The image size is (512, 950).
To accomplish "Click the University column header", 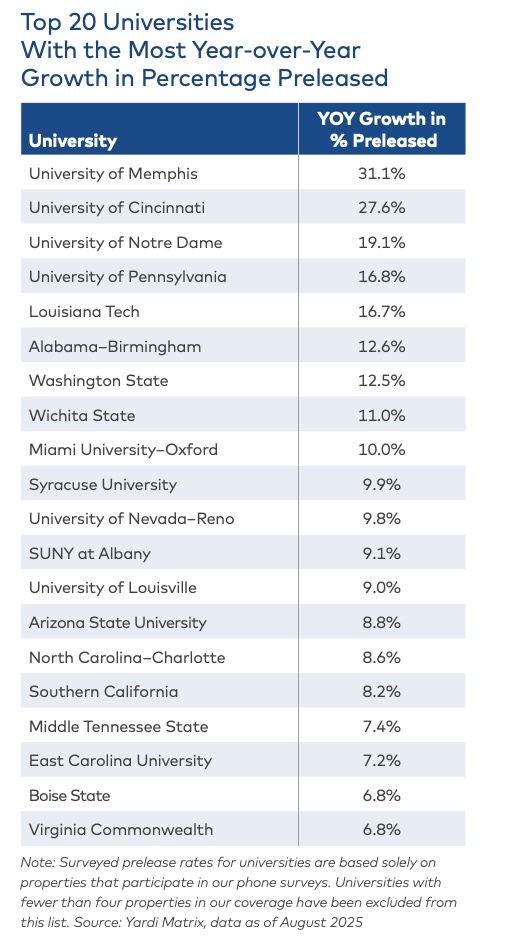I will pos(72,141).
